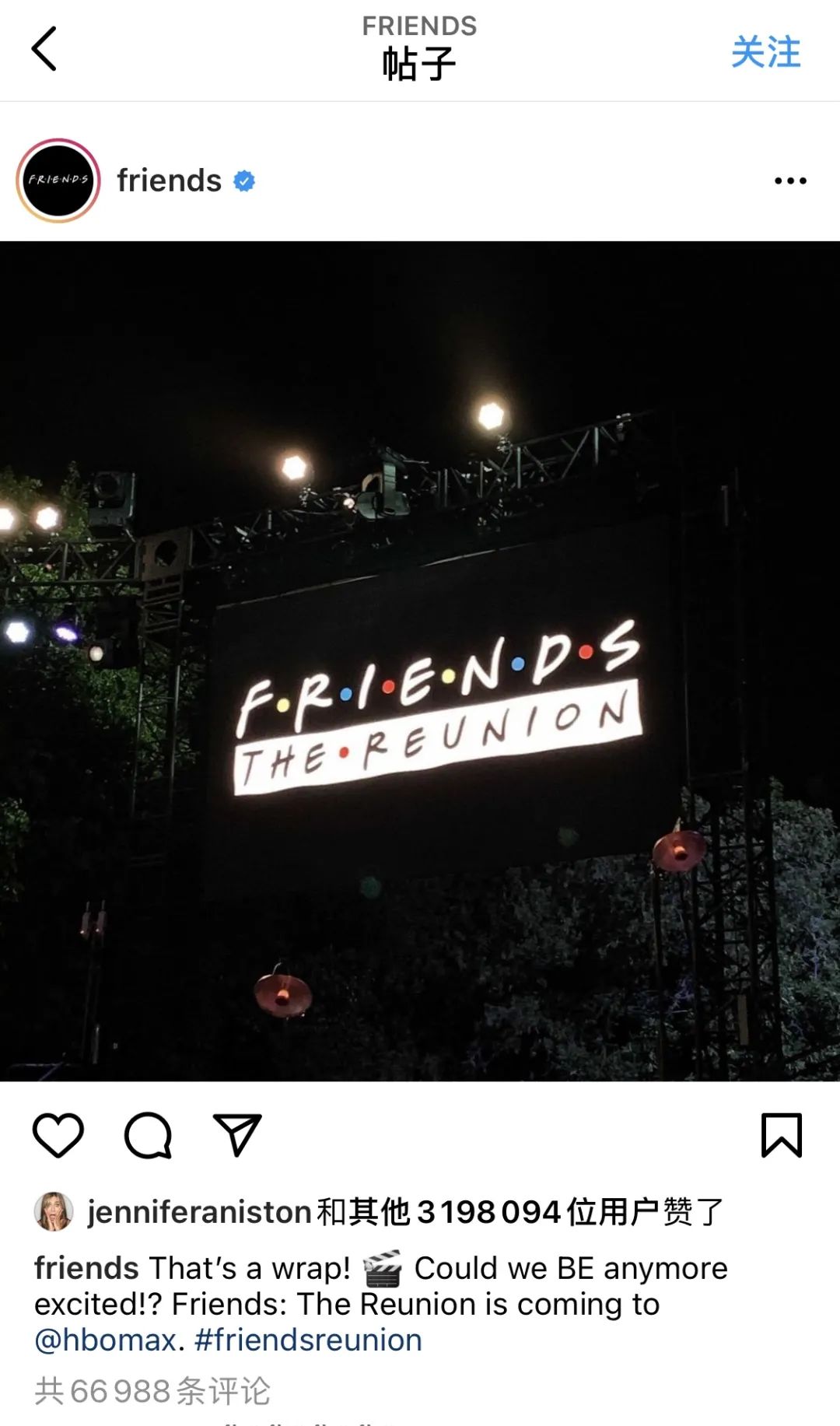Open the friends profile picture story
Screen dimensions: 840x1426
tap(58, 180)
